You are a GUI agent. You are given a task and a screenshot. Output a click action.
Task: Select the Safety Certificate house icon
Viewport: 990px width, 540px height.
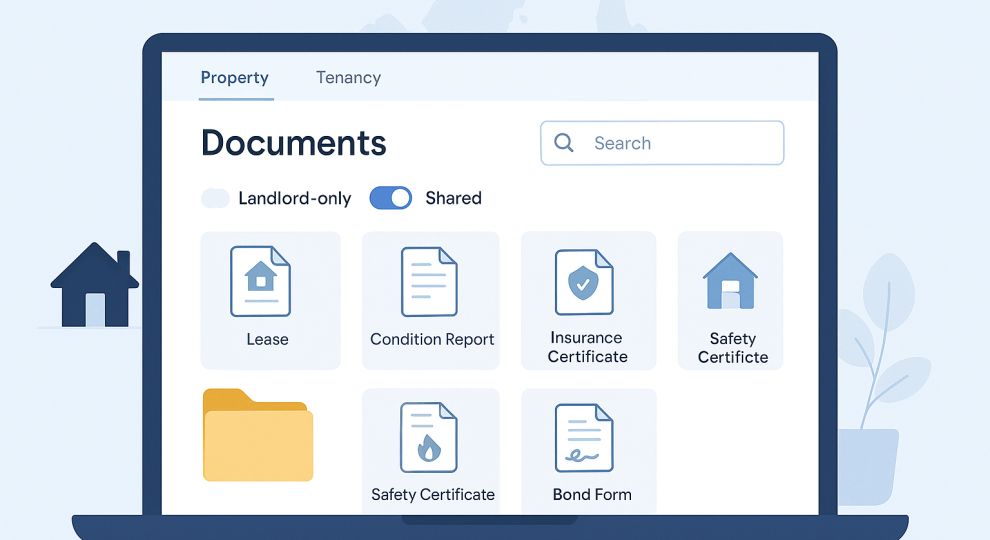click(x=730, y=281)
